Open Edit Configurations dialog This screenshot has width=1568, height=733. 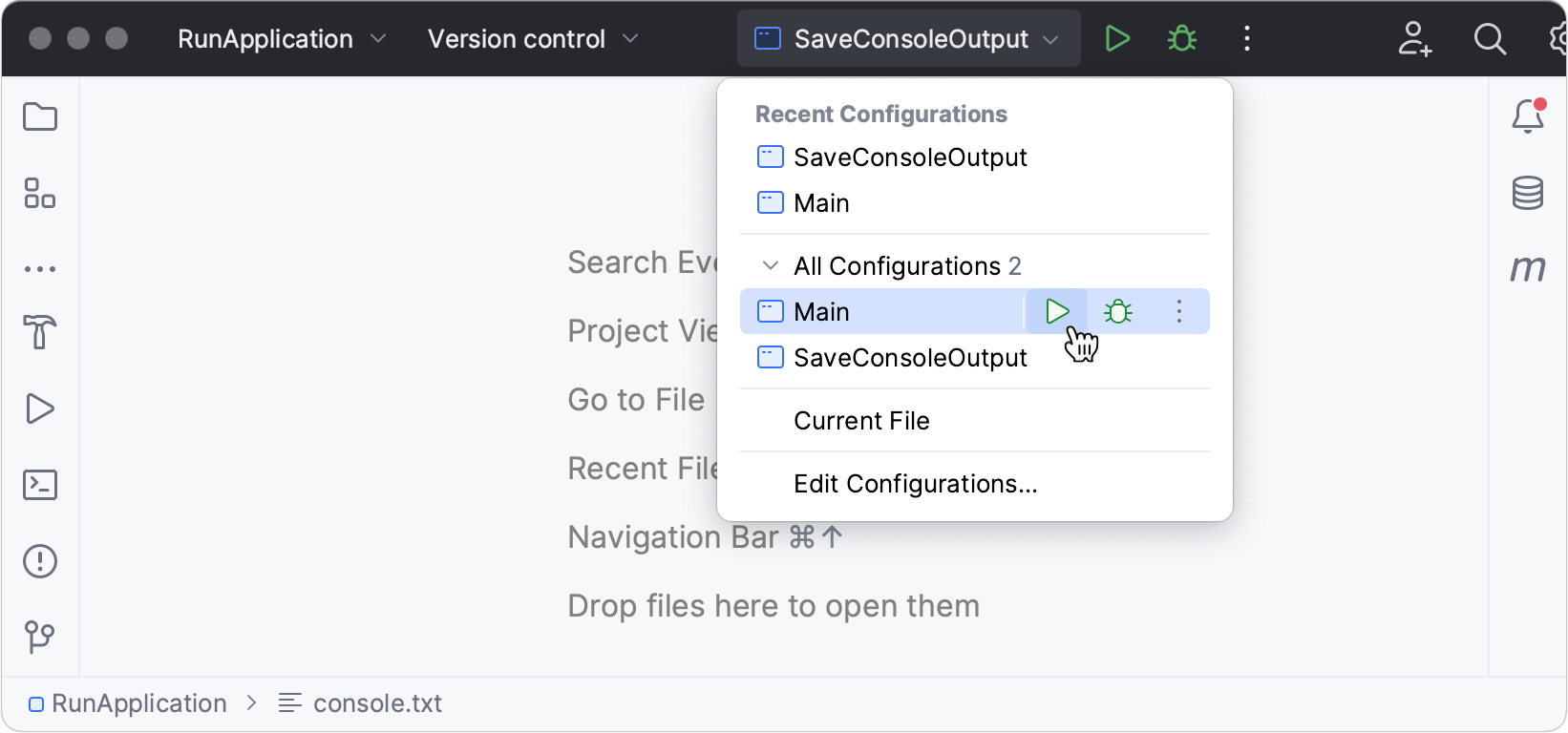click(914, 483)
